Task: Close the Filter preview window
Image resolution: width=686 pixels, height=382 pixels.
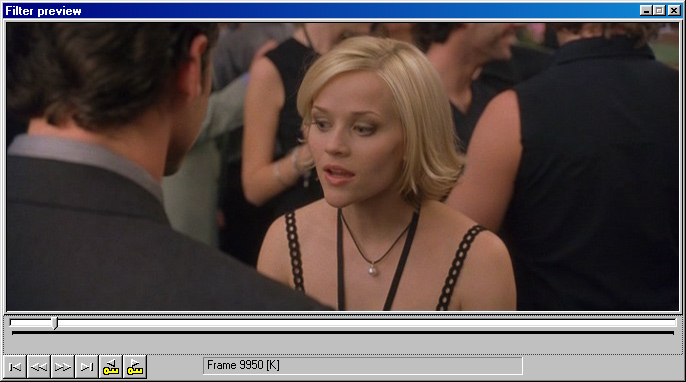Action: [x=674, y=11]
